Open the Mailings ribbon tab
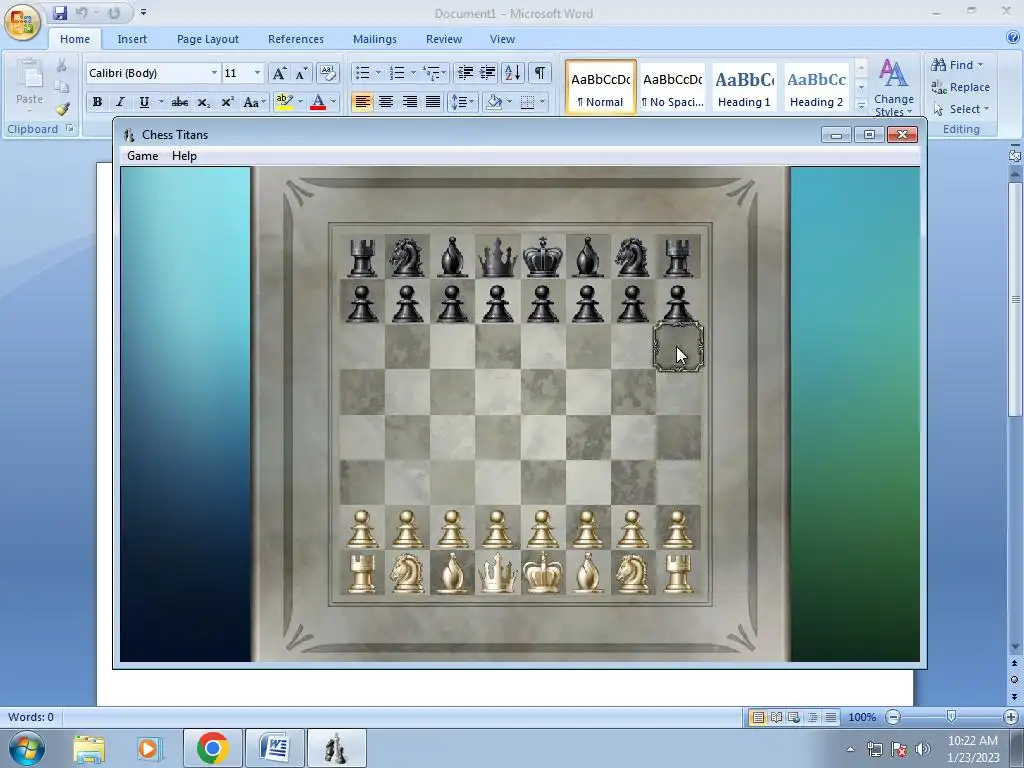 [375, 39]
